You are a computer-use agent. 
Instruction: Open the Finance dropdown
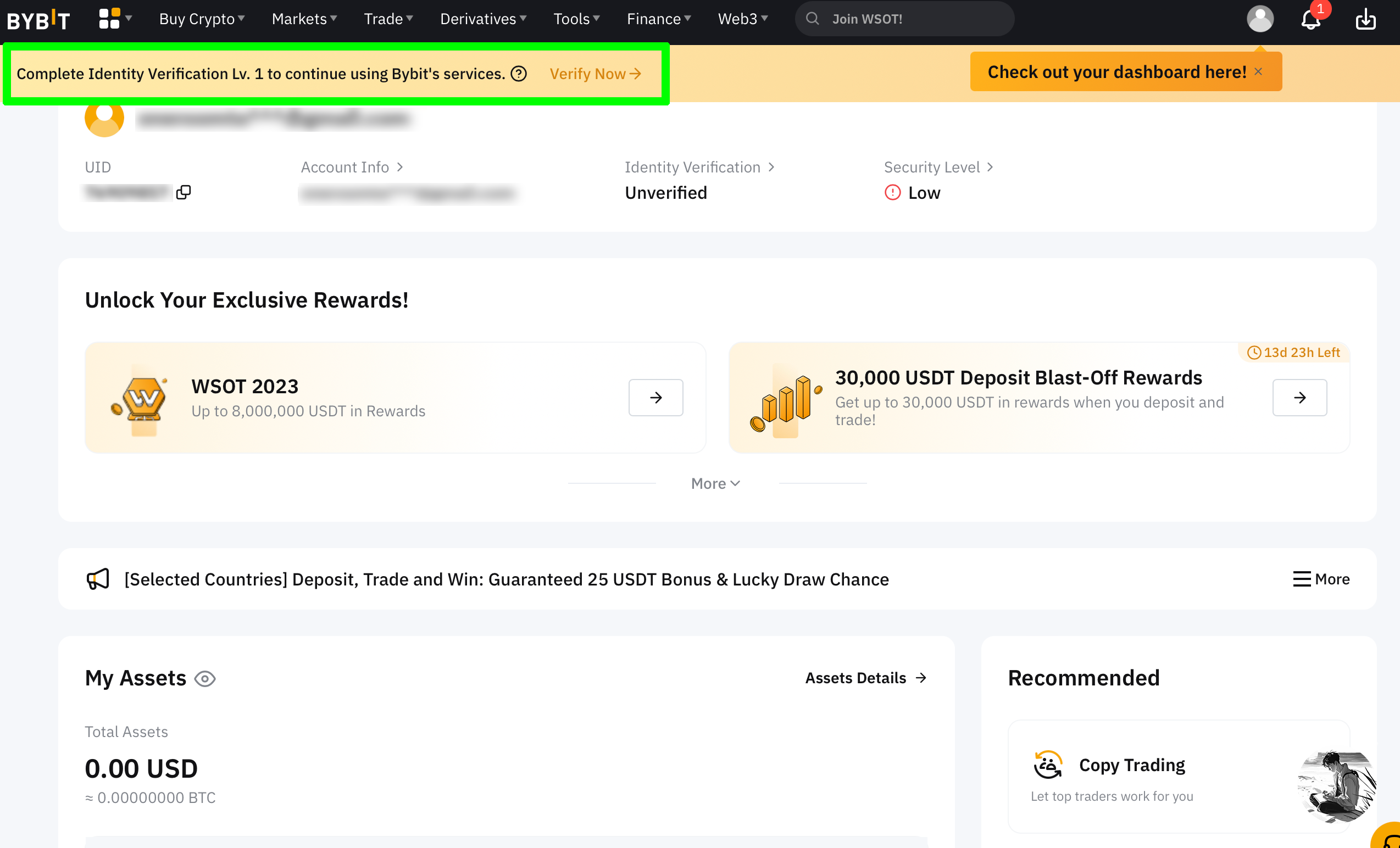click(659, 19)
